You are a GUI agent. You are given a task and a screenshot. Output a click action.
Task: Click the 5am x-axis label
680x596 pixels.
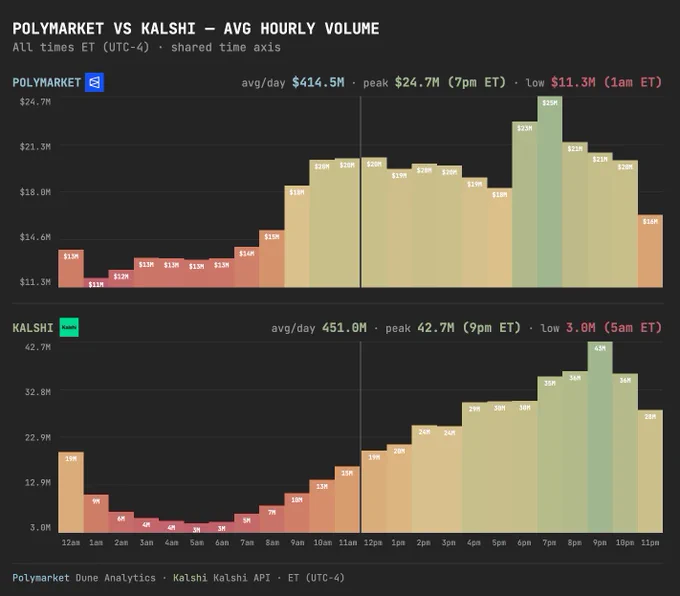[196, 543]
